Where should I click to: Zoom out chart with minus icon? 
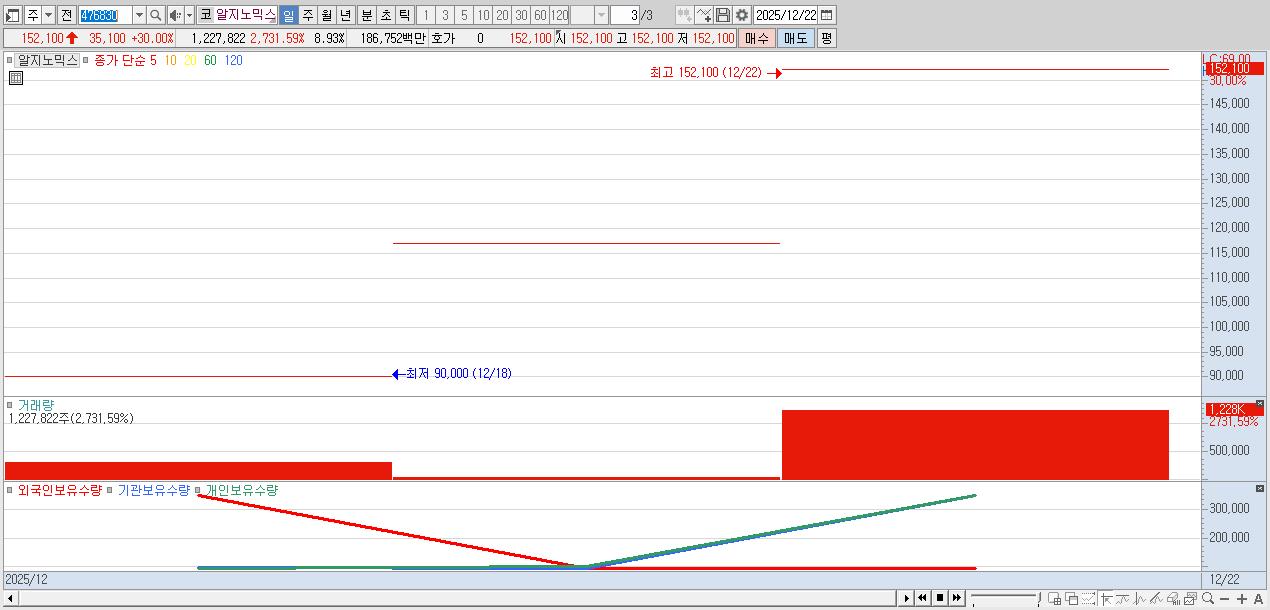tap(1224, 598)
